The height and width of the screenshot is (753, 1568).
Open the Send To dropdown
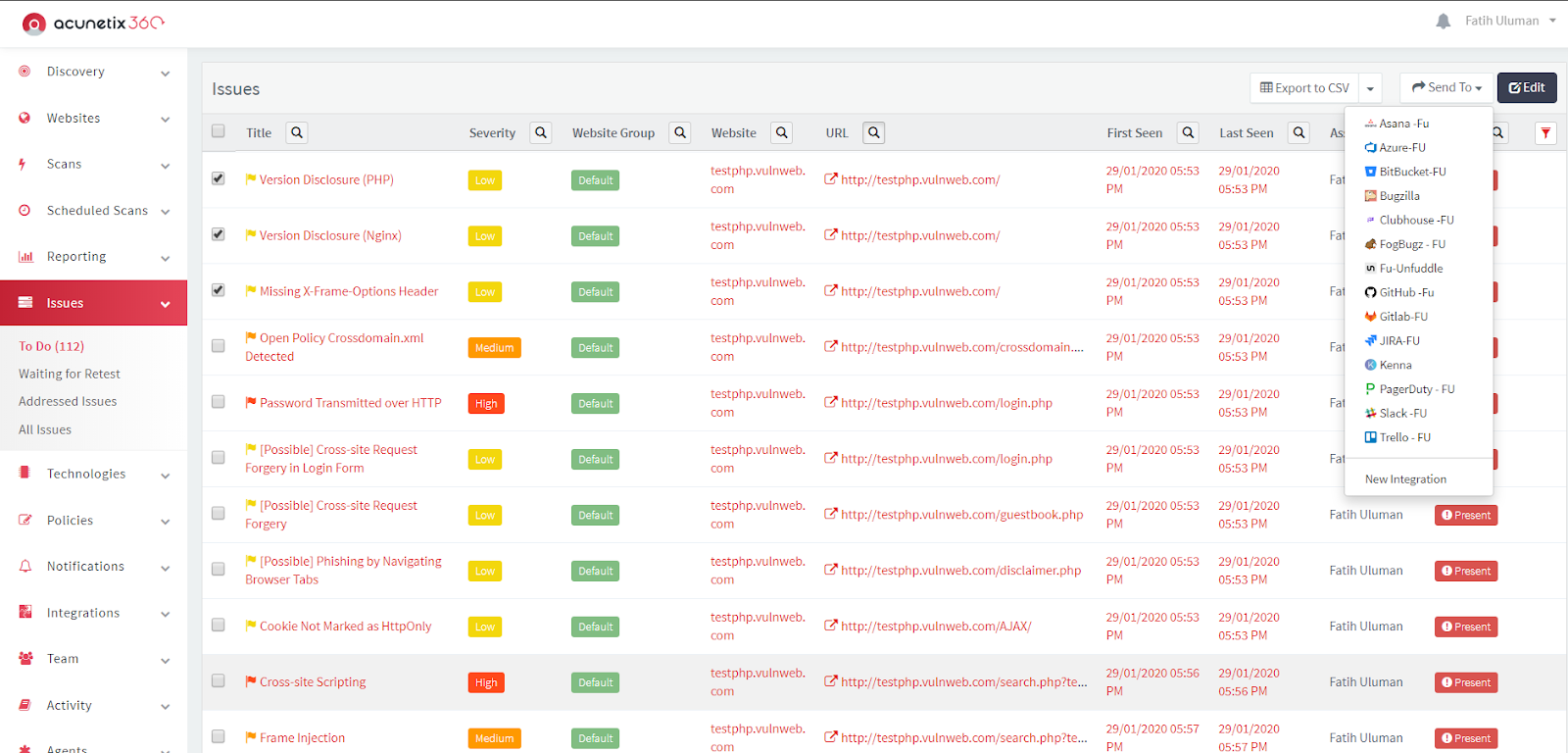(x=1446, y=87)
